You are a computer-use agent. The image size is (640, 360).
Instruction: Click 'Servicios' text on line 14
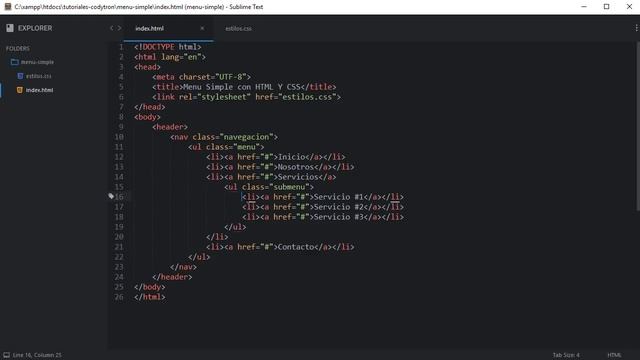(298, 177)
